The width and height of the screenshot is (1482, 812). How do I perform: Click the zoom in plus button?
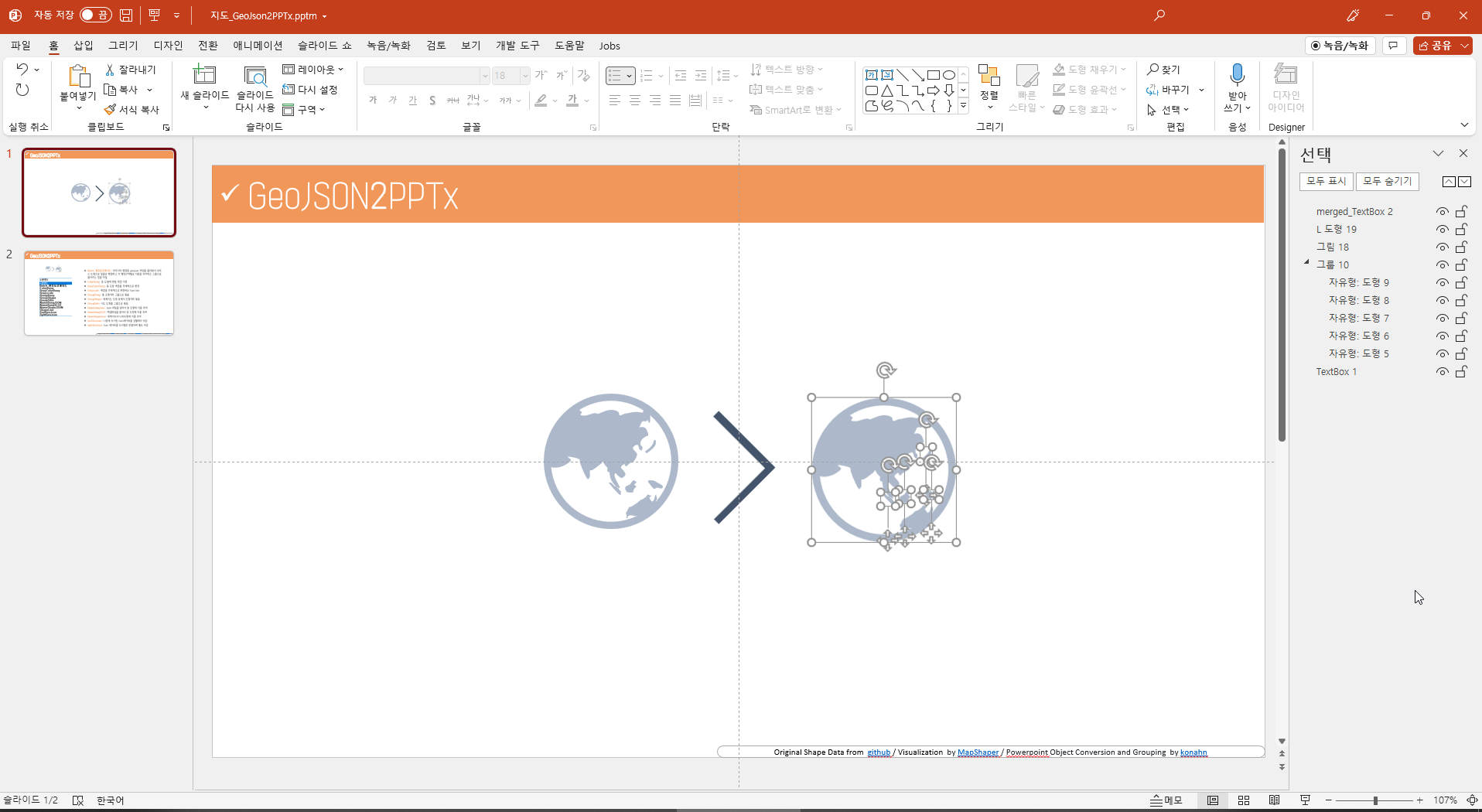1420,800
